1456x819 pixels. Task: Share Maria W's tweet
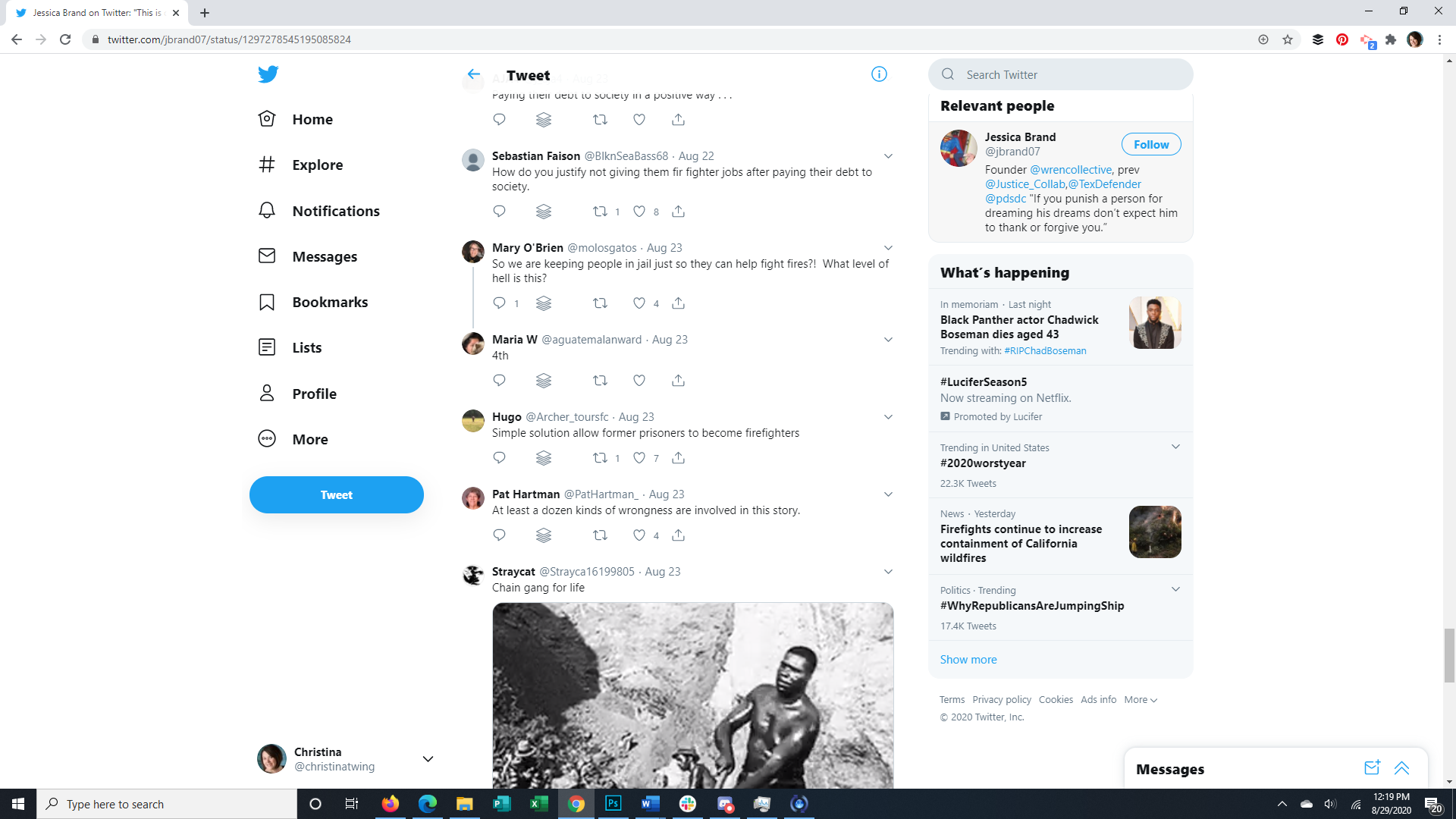click(x=678, y=381)
